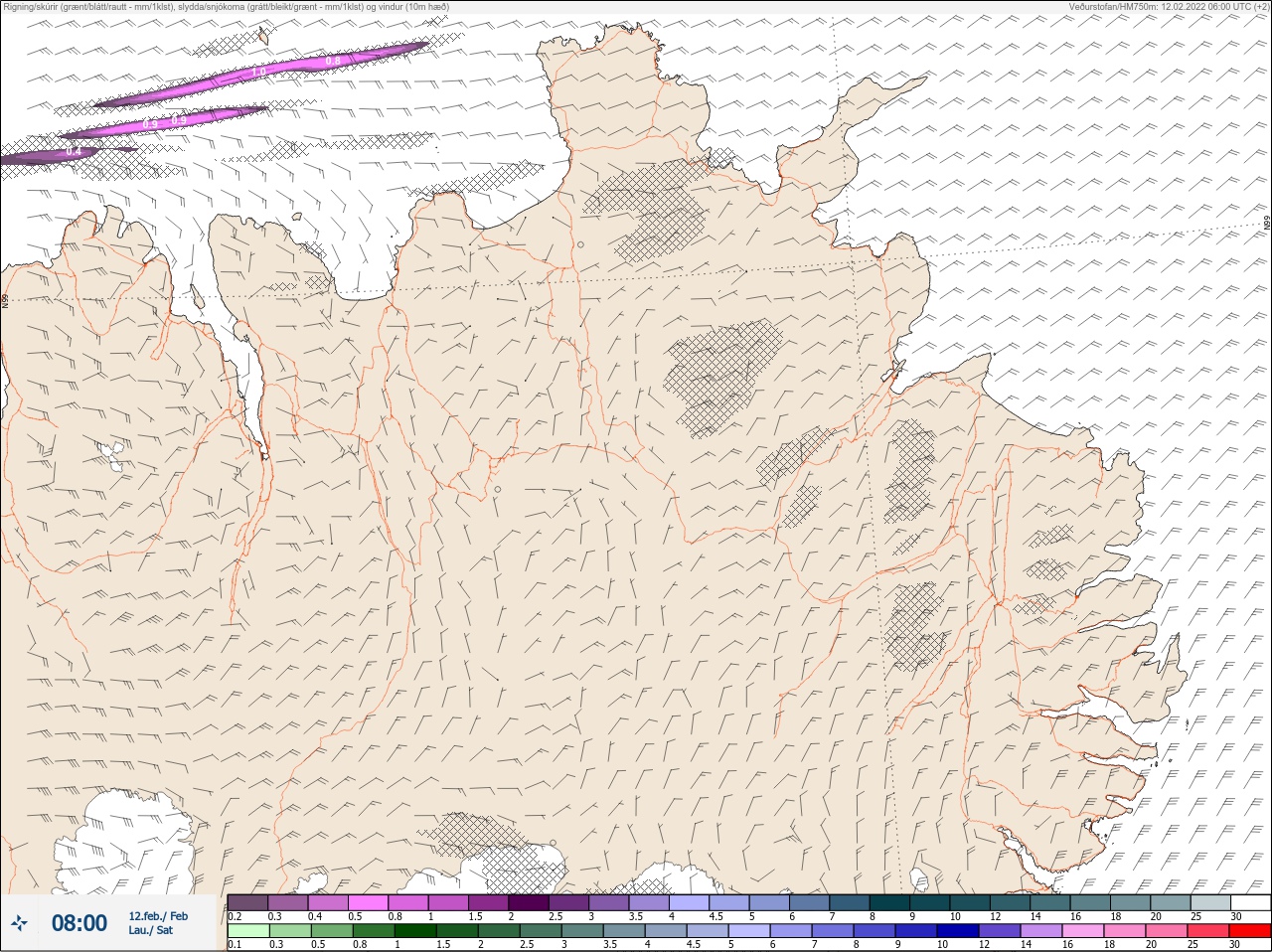1272x952 pixels.
Task: Select the top legend swatch between 0.5 and 0.8
Action: [x=369, y=902]
